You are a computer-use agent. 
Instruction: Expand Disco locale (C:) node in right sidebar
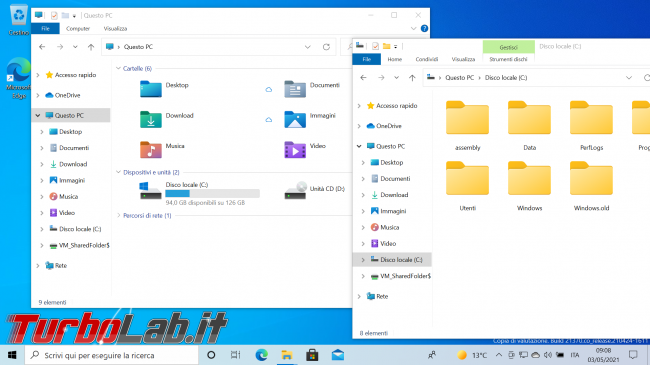tap(363, 260)
